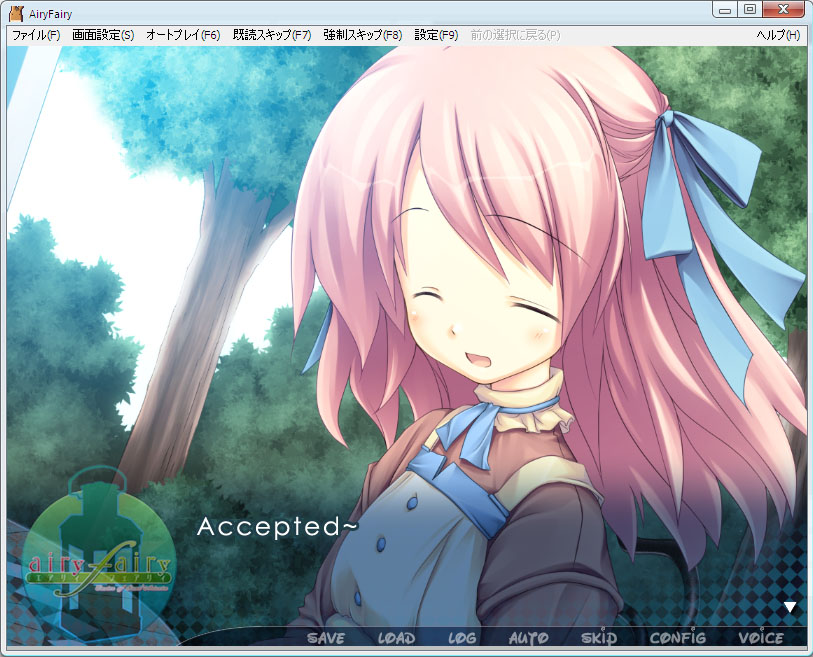
Task: Select オートプレイ(F6) menu item
Action: click(183, 35)
